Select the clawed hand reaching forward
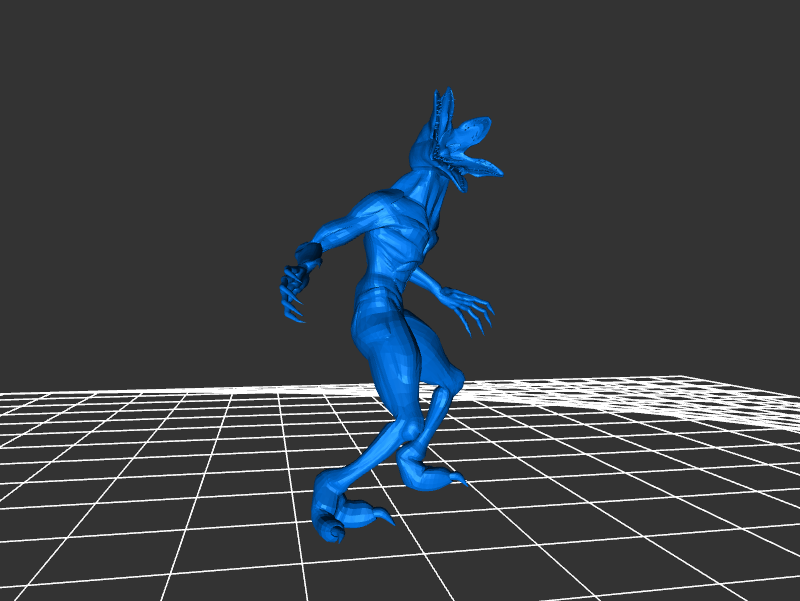The height and width of the screenshot is (601, 800). (x=470, y=308)
